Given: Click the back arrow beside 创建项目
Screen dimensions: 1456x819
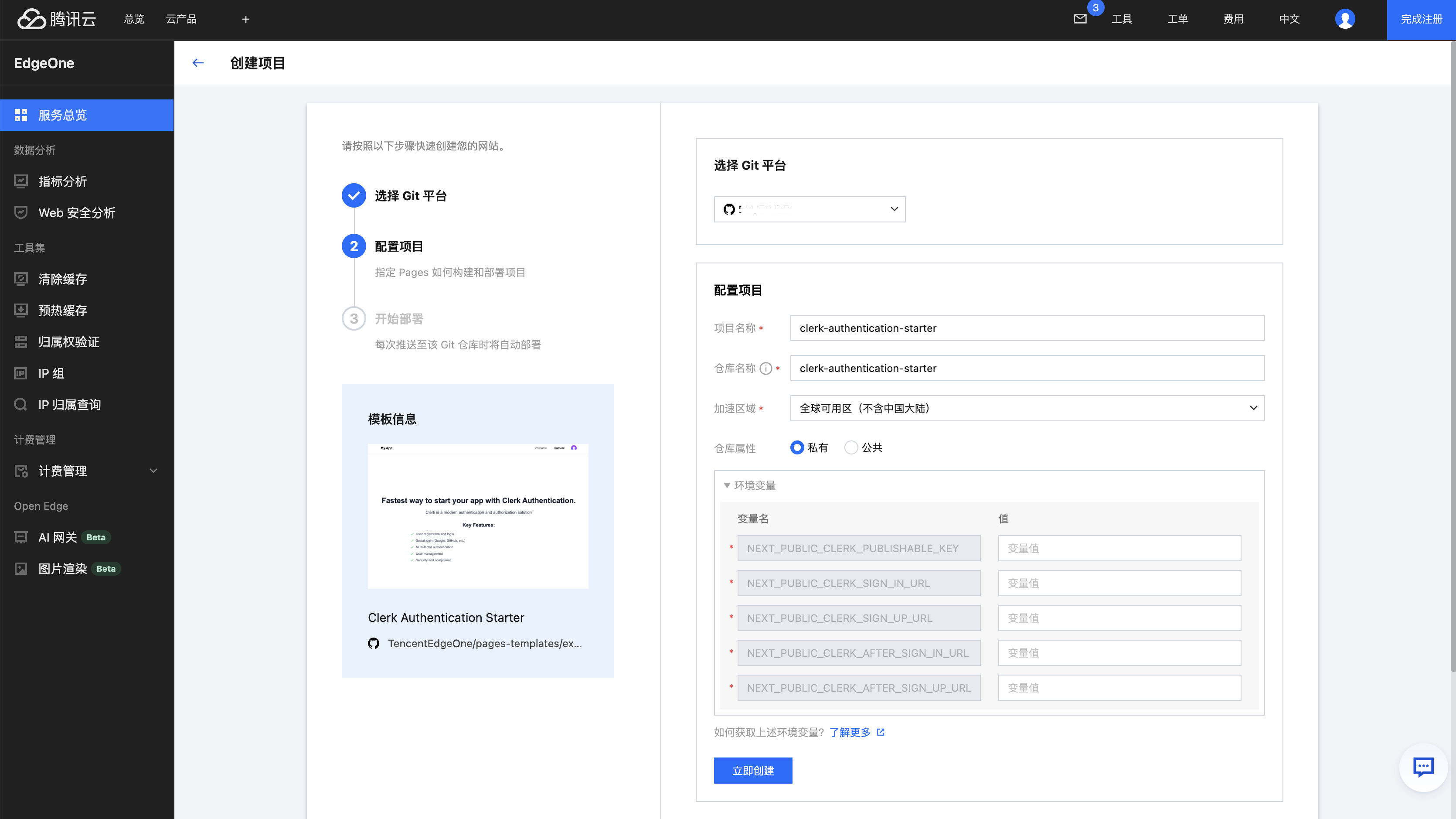Looking at the screenshot, I should point(198,63).
